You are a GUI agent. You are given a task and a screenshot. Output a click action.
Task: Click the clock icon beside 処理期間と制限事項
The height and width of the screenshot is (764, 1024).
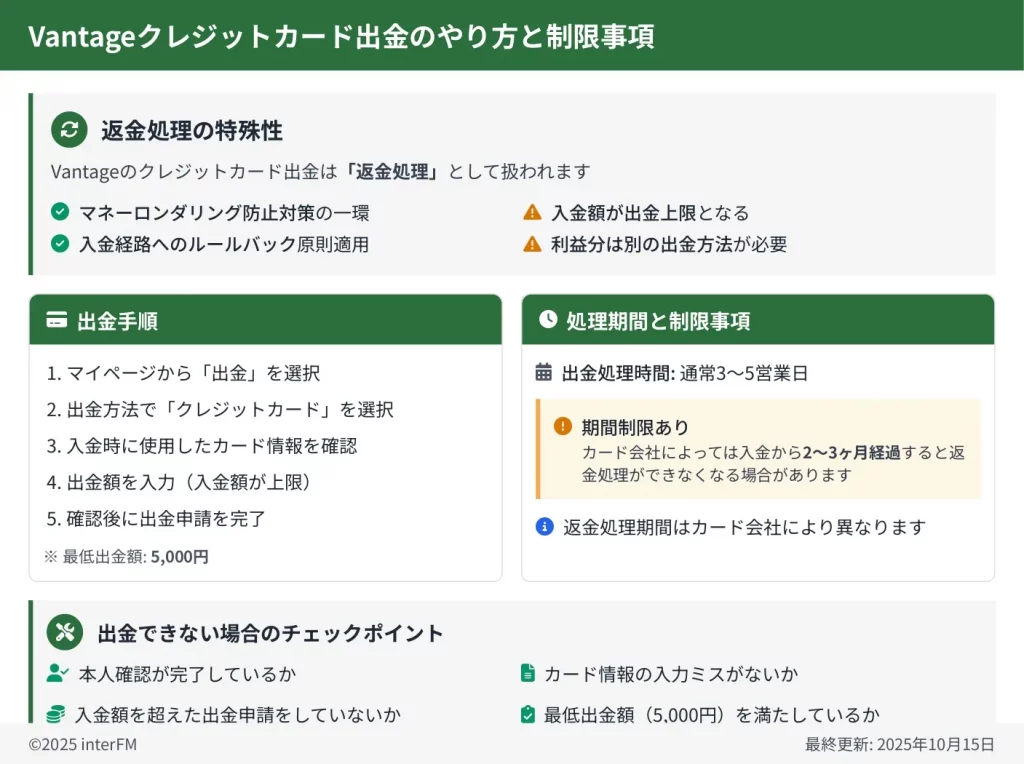click(x=548, y=320)
